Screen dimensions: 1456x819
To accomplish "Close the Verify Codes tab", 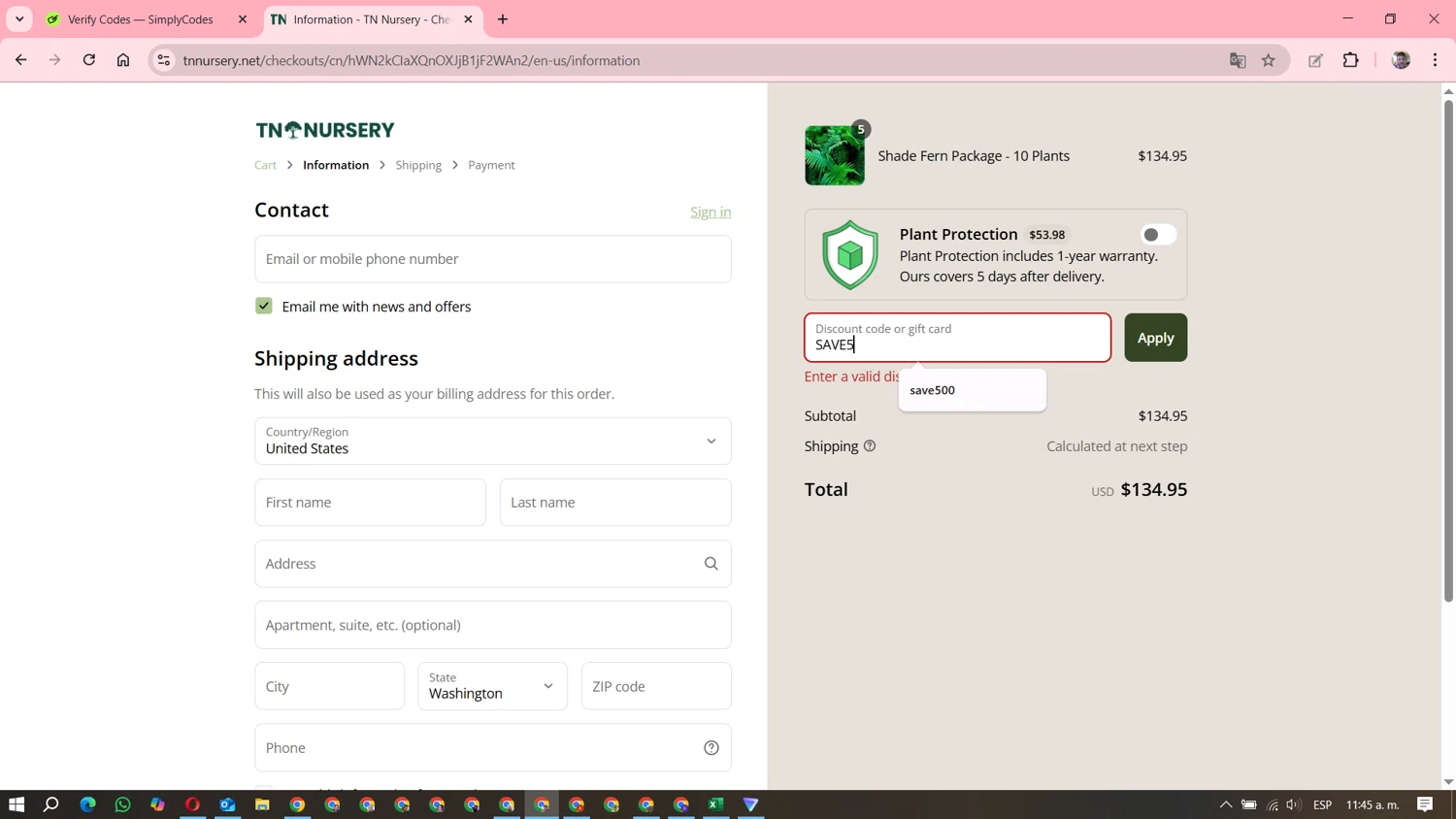I will (x=243, y=19).
